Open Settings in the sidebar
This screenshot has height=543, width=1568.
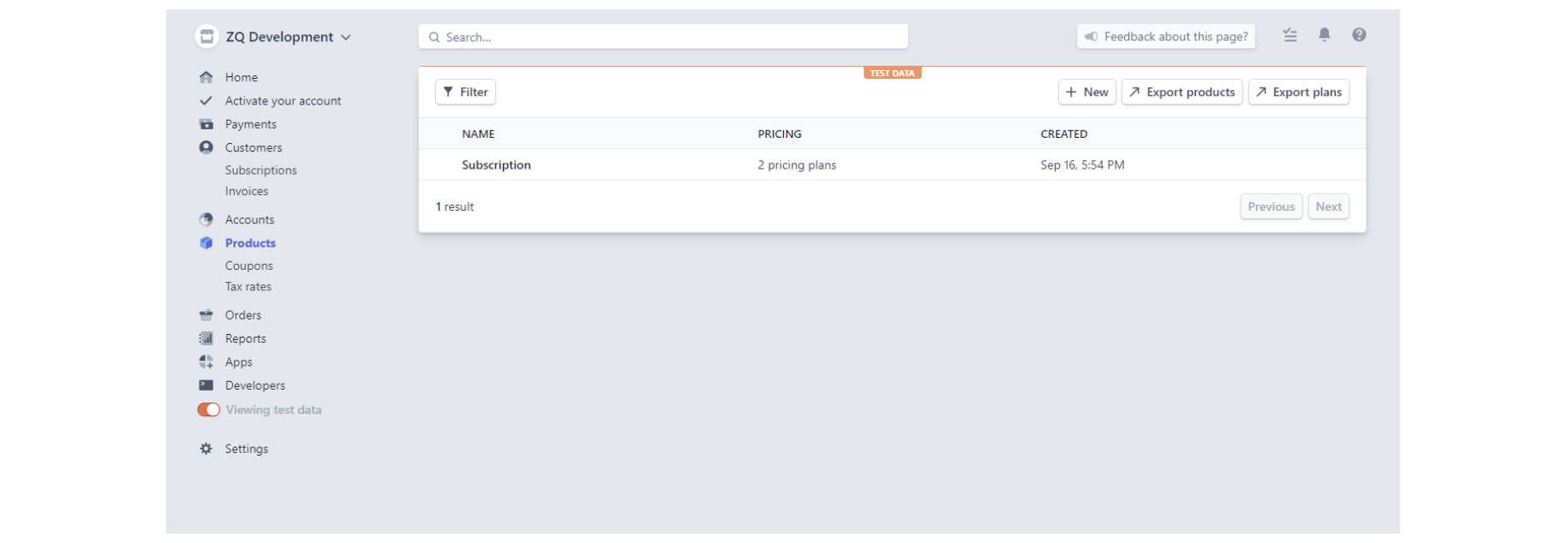(x=247, y=449)
